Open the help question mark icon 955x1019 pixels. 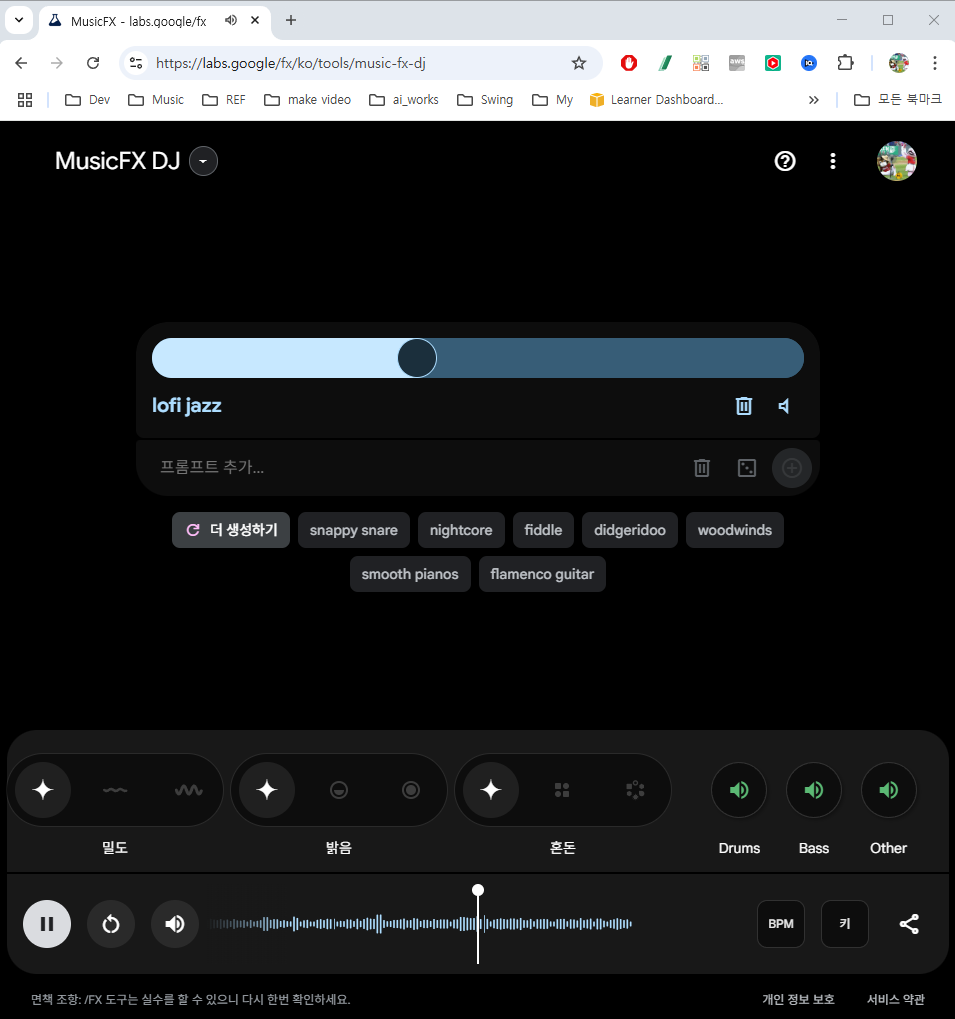[785, 161]
